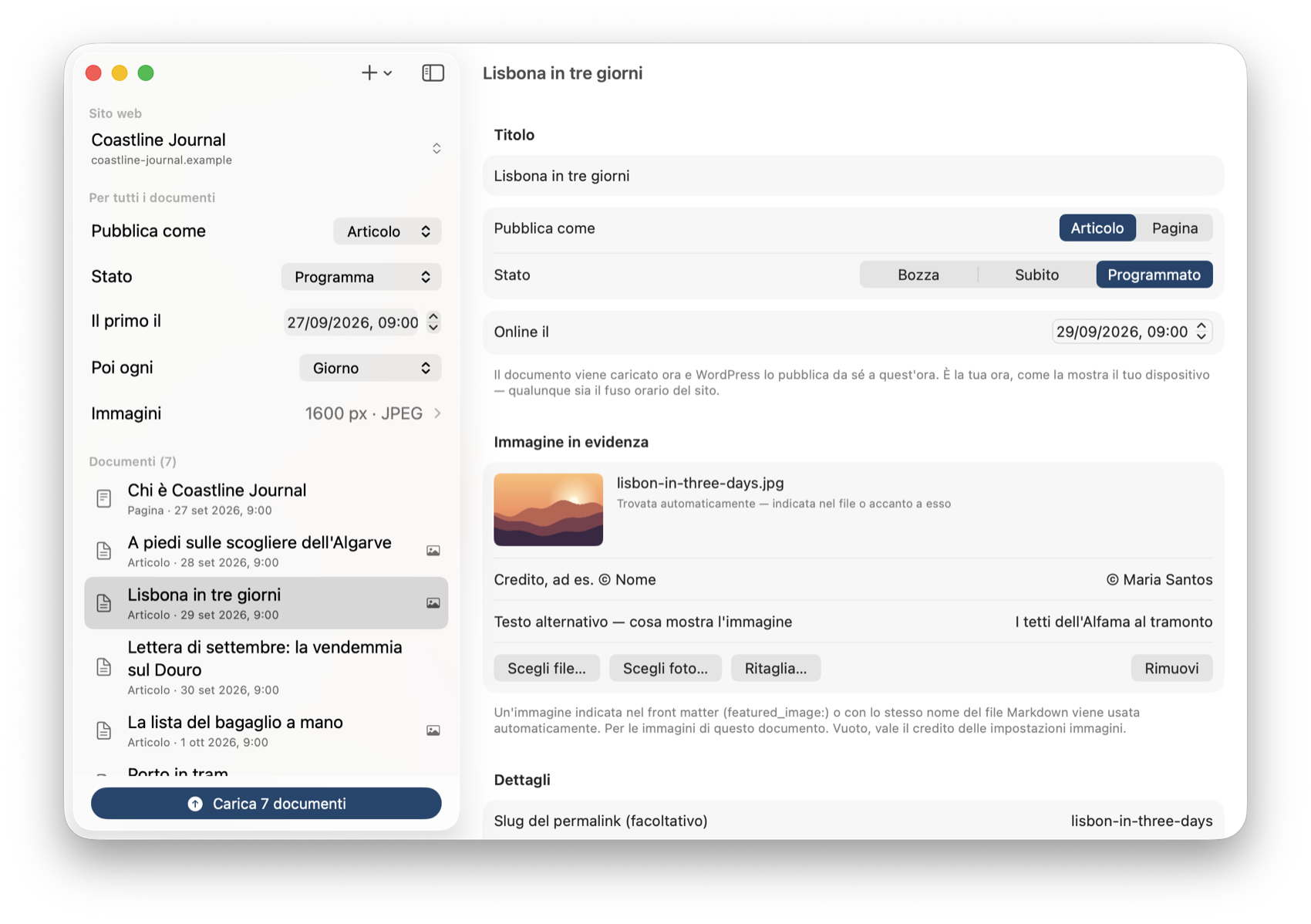Select Lisbona in tre giorni document

266,603
